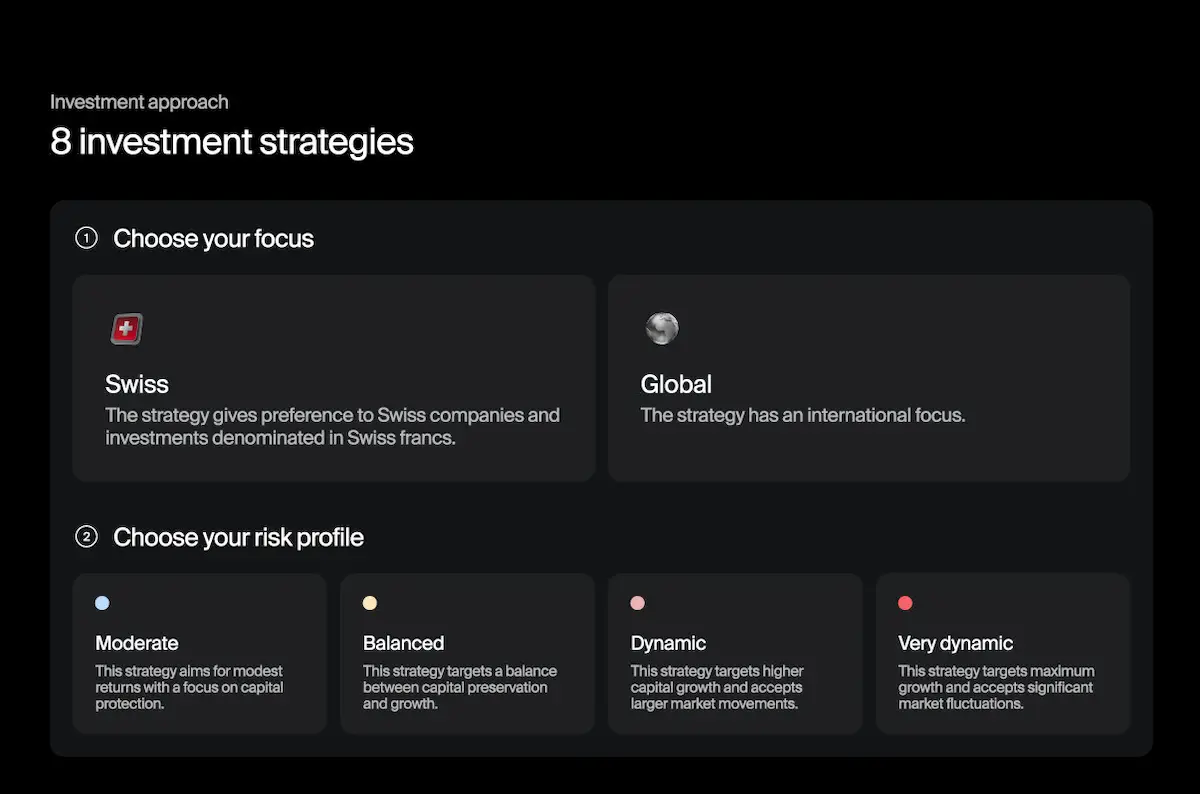
Task: Click the step 1 circled number icon
Action: [87, 238]
